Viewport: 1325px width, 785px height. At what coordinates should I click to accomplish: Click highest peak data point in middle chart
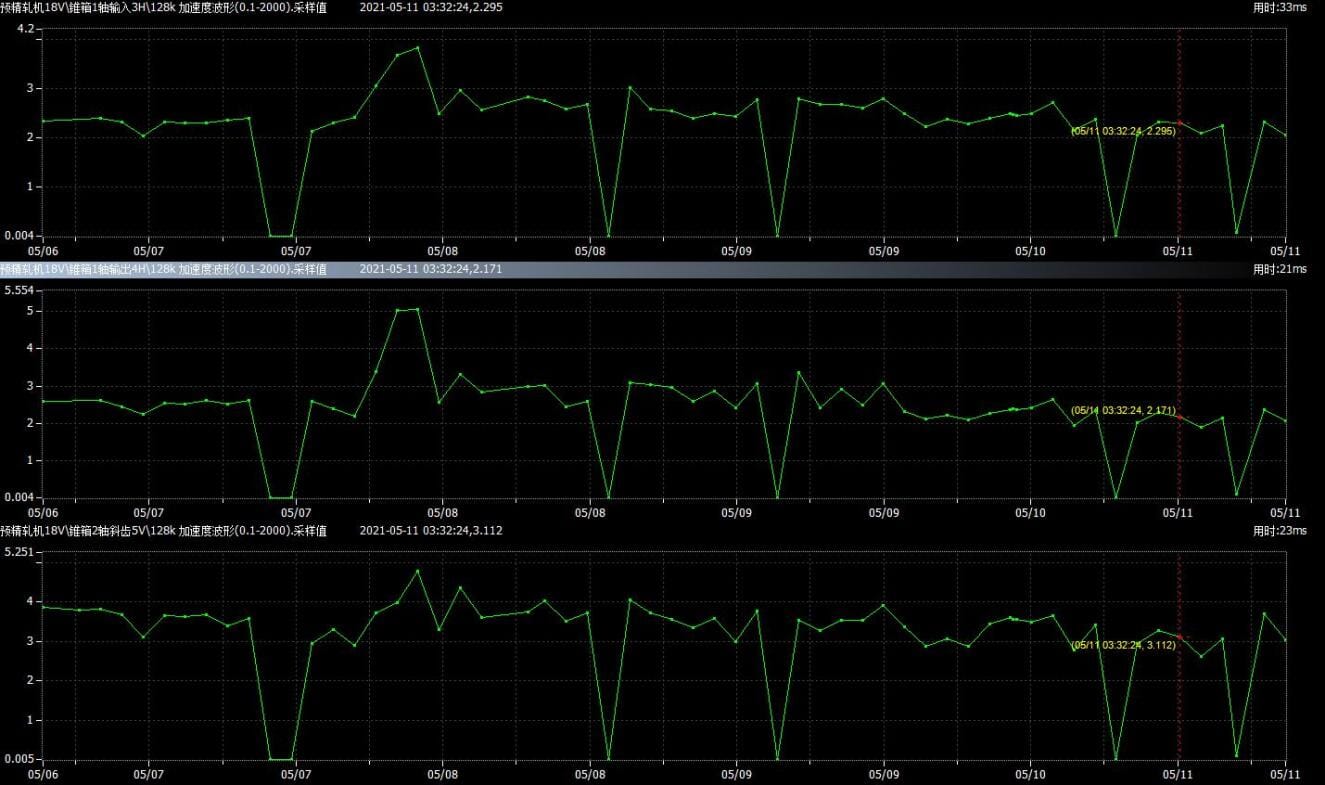tap(418, 309)
